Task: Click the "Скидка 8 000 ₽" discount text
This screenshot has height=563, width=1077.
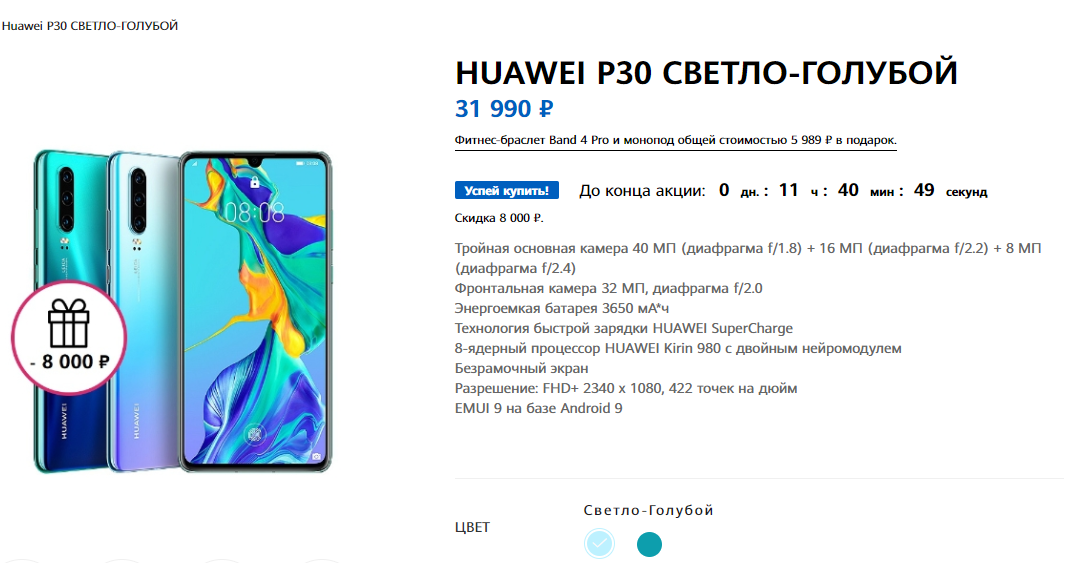Action: click(499, 218)
